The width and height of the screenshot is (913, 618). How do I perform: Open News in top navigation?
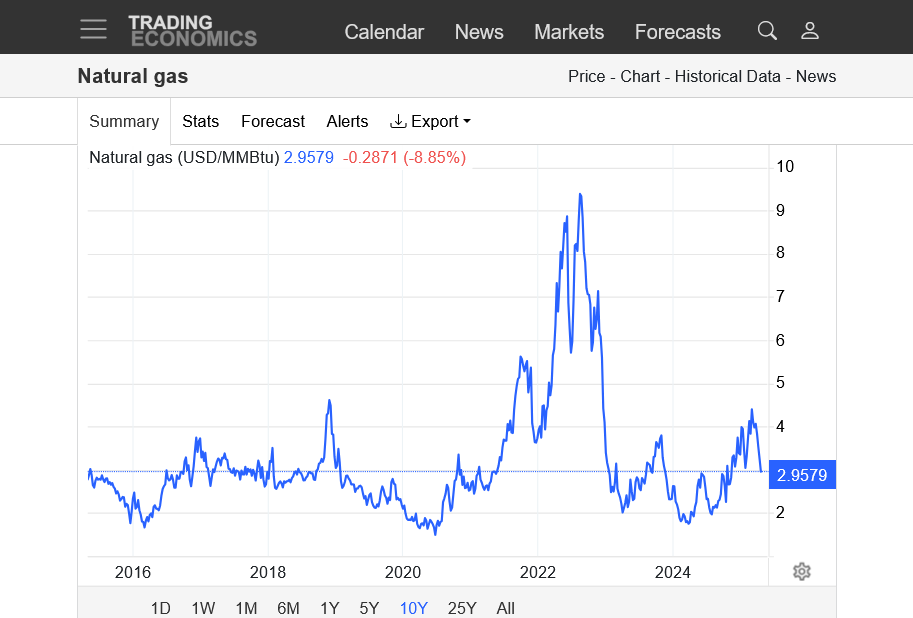(479, 32)
